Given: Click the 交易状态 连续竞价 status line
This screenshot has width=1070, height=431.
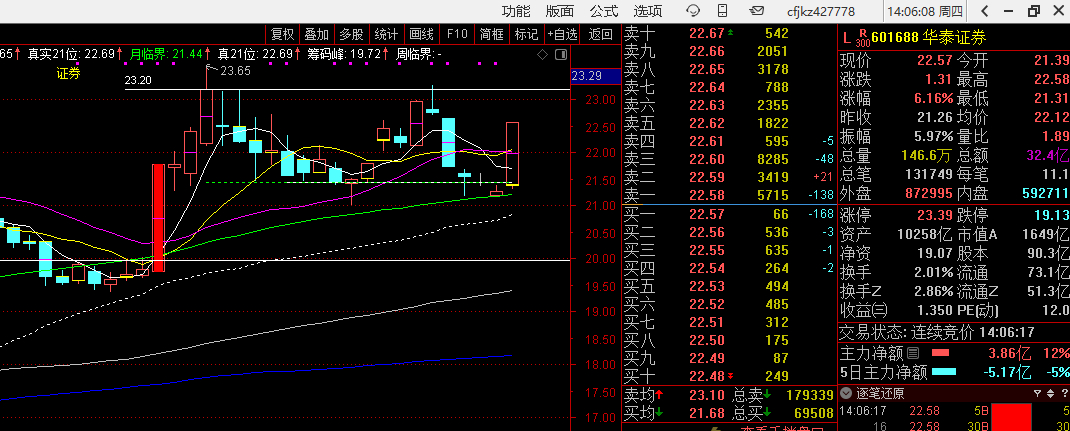Looking at the screenshot, I should point(937,333).
